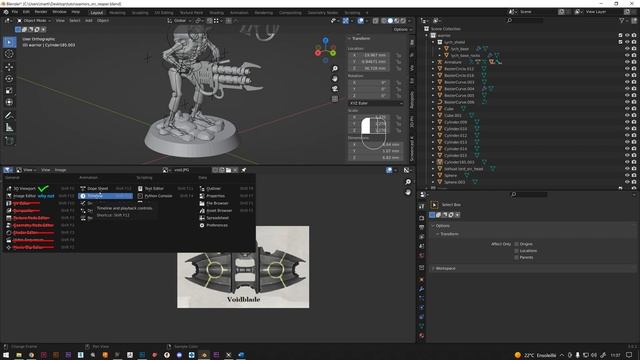The width and height of the screenshot is (640, 360).
Task: Open outliner filter funnel icon
Action: tap(622, 20)
